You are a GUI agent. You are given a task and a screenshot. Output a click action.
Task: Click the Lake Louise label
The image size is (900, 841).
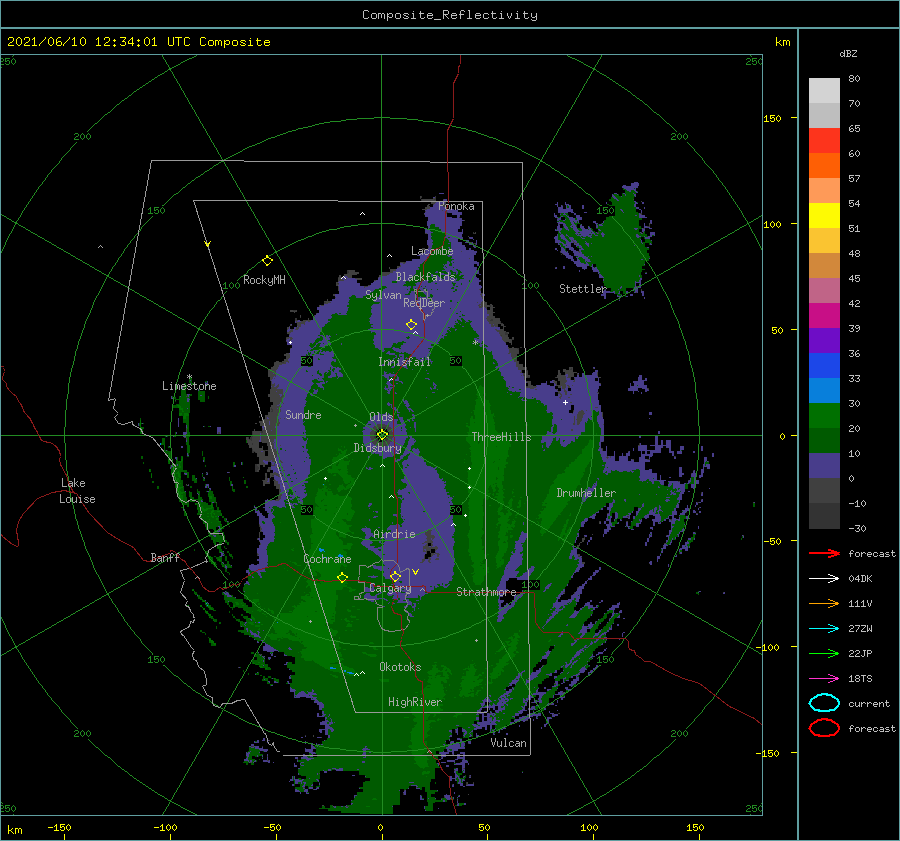[x=77, y=491]
